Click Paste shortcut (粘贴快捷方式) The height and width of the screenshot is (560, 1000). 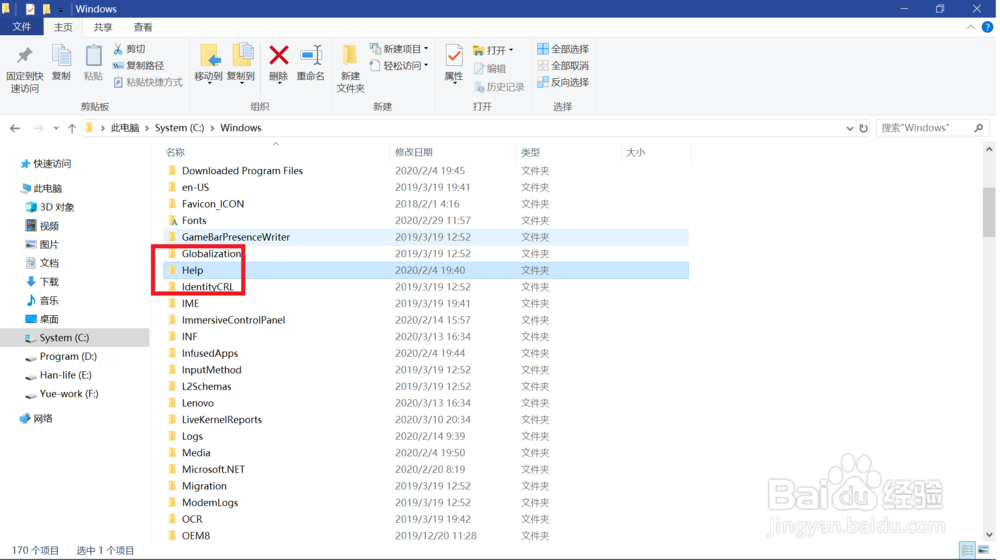[147, 82]
